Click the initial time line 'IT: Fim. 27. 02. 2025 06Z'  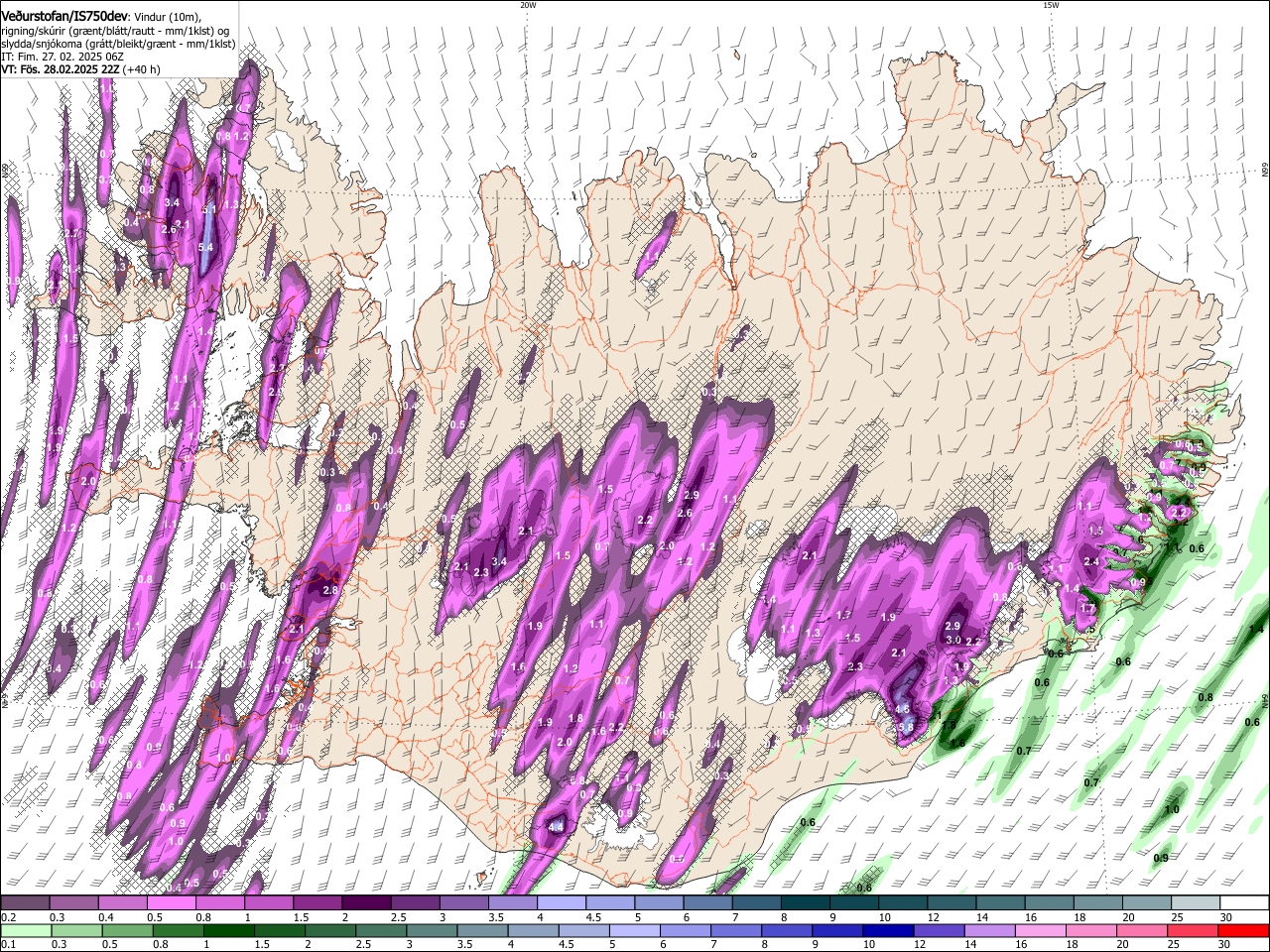[x=62, y=57]
